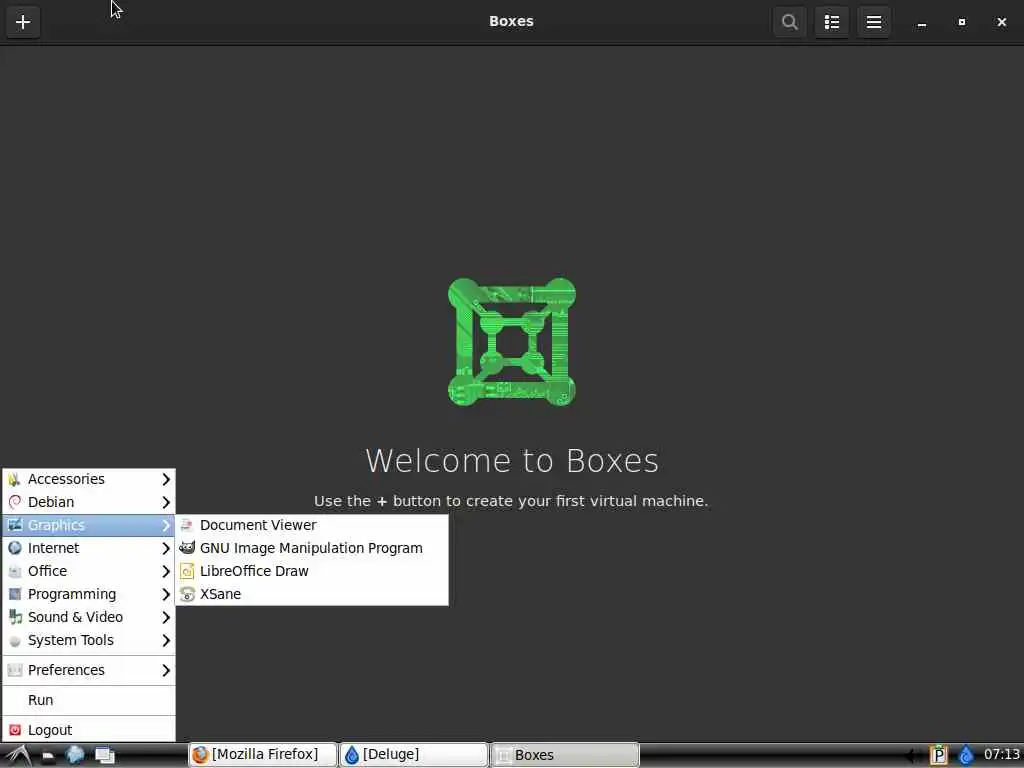Viewport: 1024px width, 768px height.
Task: Choose Logout from the start menu
Action: point(89,730)
